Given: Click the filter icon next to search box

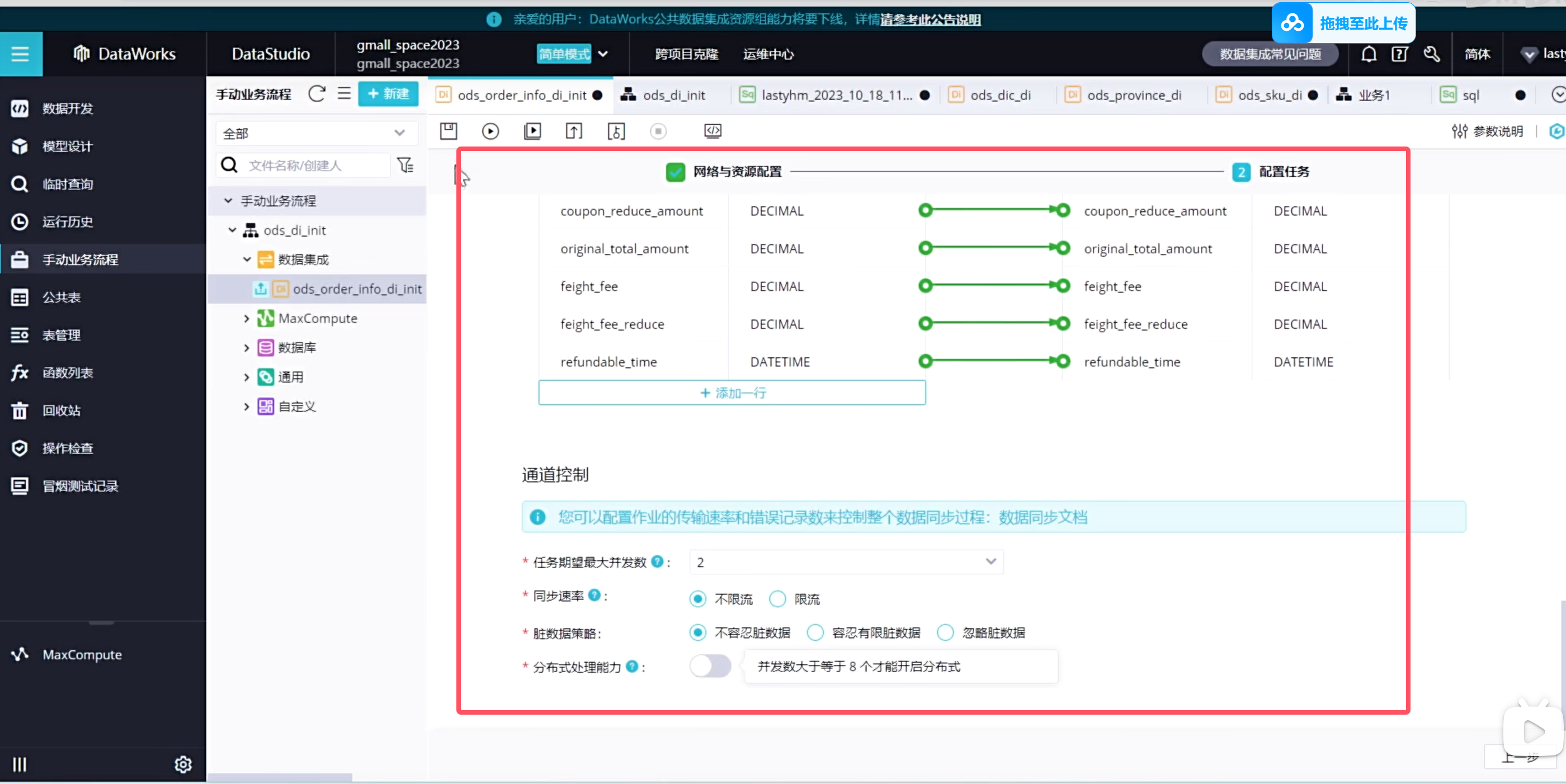Looking at the screenshot, I should tap(405, 166).
